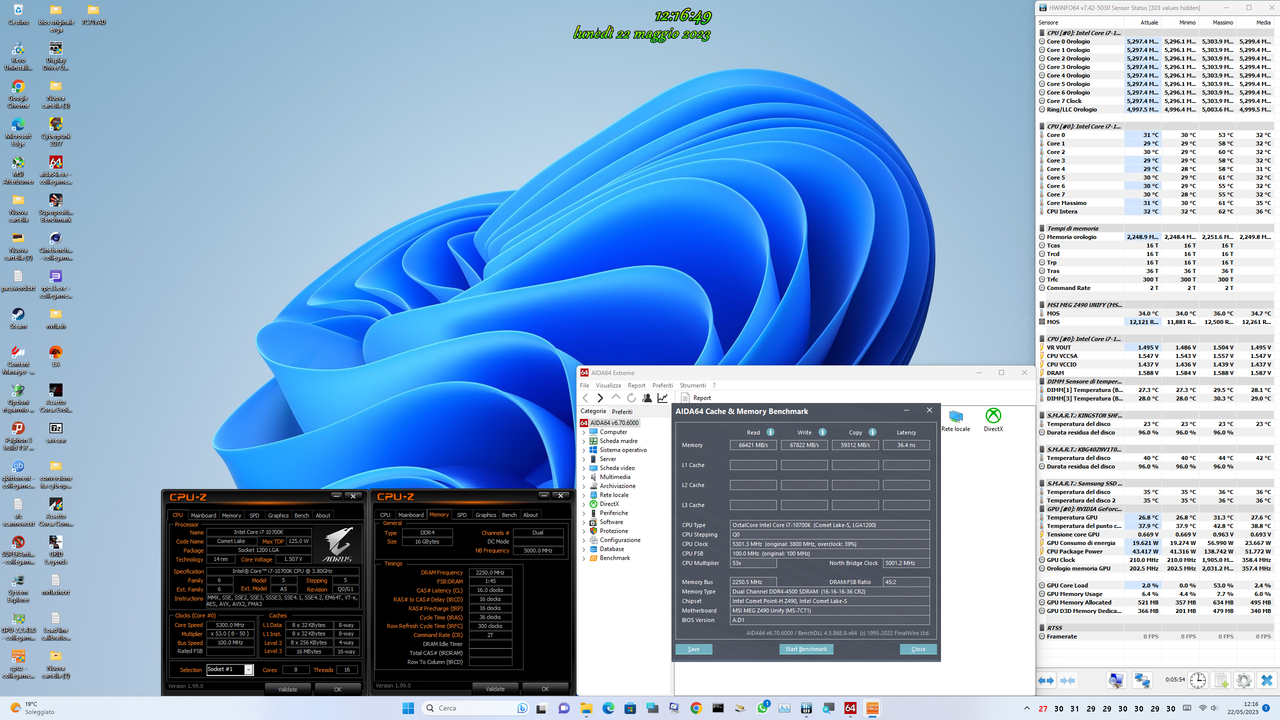This screenshot has width=1280, height=720.
Task: Click the Start Benchmark button
Action: pyautogui.click(x=805, y=648)
